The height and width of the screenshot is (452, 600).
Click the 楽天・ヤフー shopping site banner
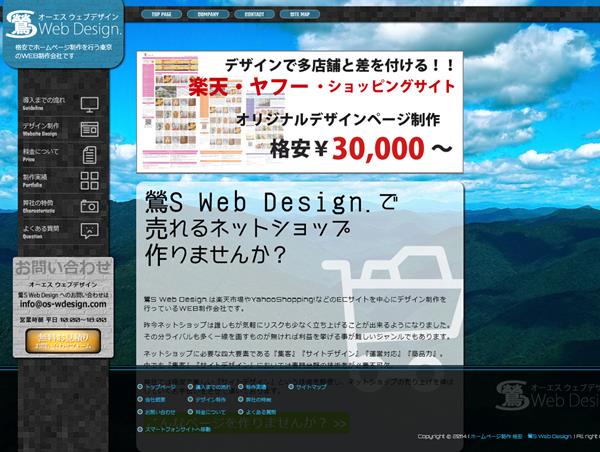(300, 112)
